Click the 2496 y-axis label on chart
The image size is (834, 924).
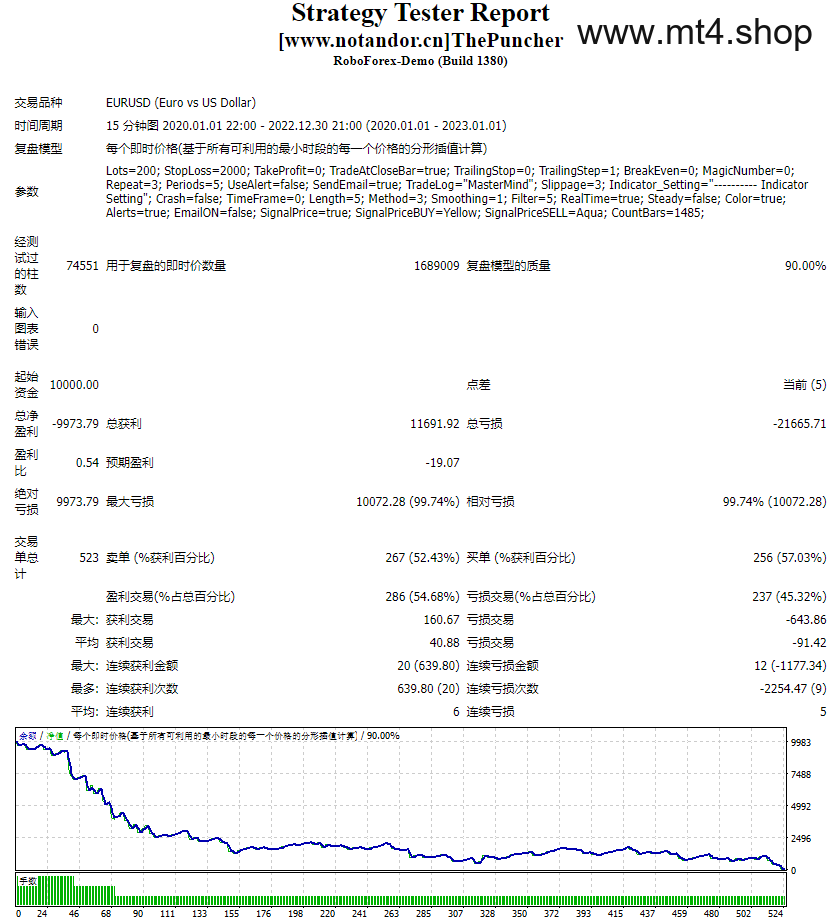(801, 838)
